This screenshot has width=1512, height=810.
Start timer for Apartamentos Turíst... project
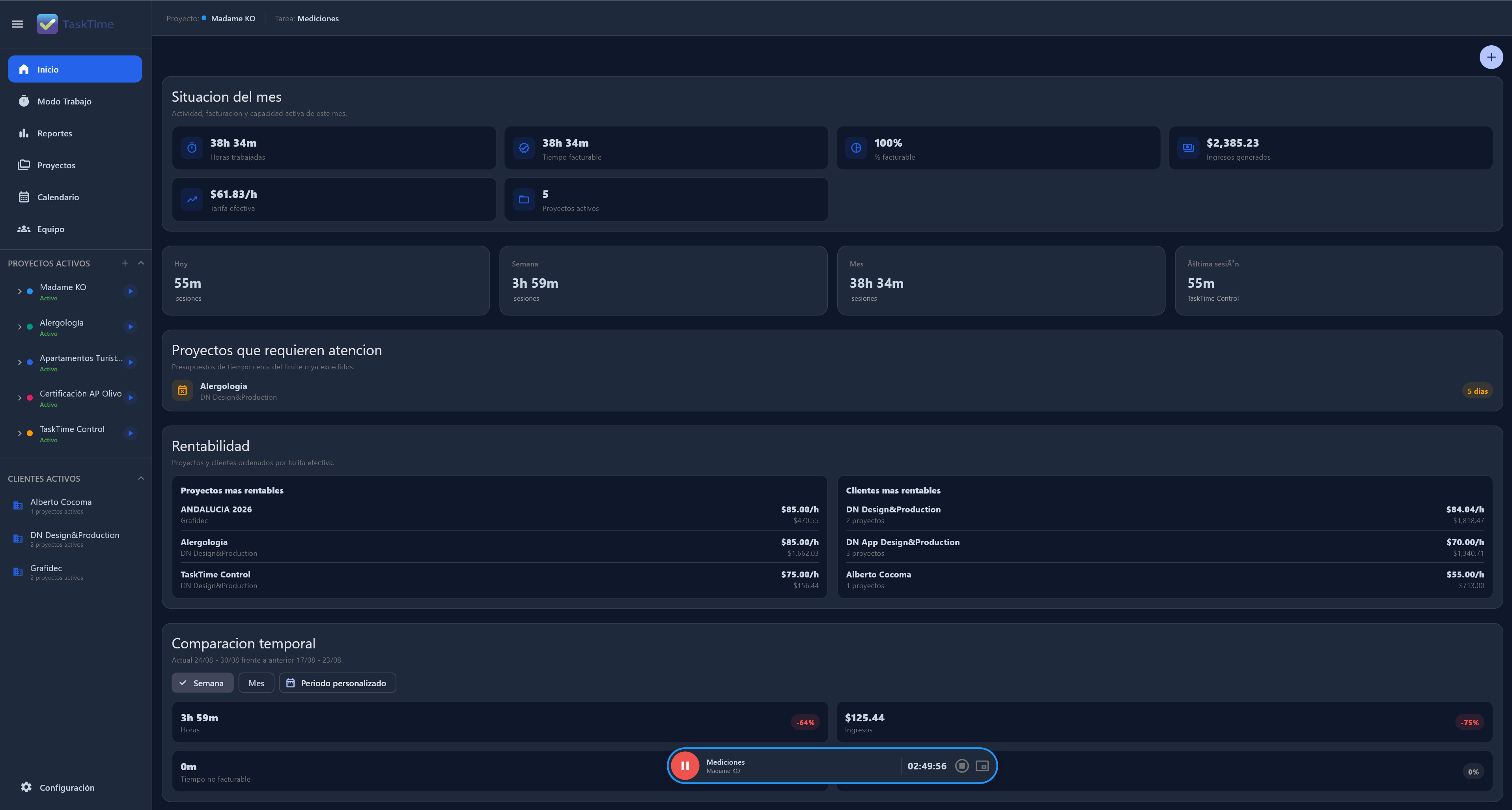pyautogui.click(x=130, y=363)
